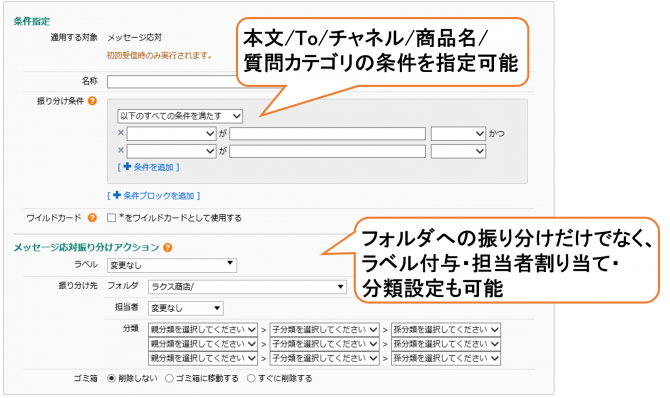The image size is (670, 398).
Task: Open help icon beside メッセージ応対振り分けアクション
Action: (x=168, y=248)
